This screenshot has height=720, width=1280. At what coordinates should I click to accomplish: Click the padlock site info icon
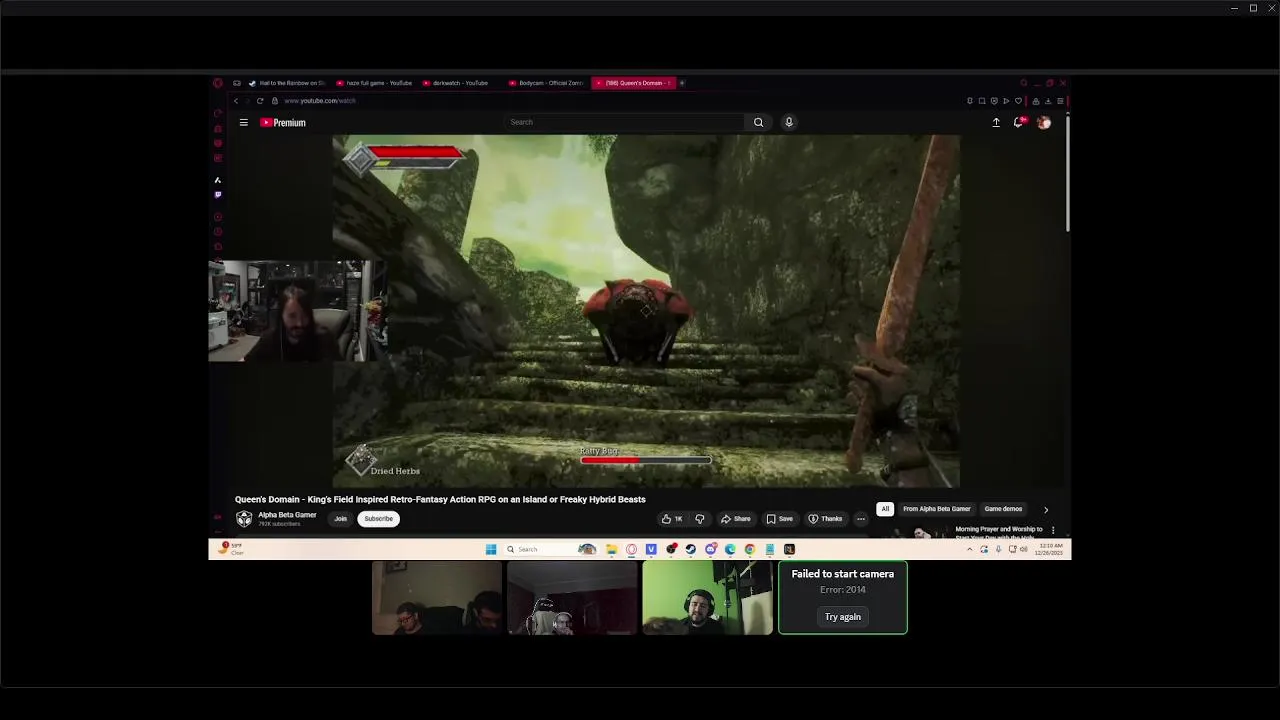coord(275,101)
